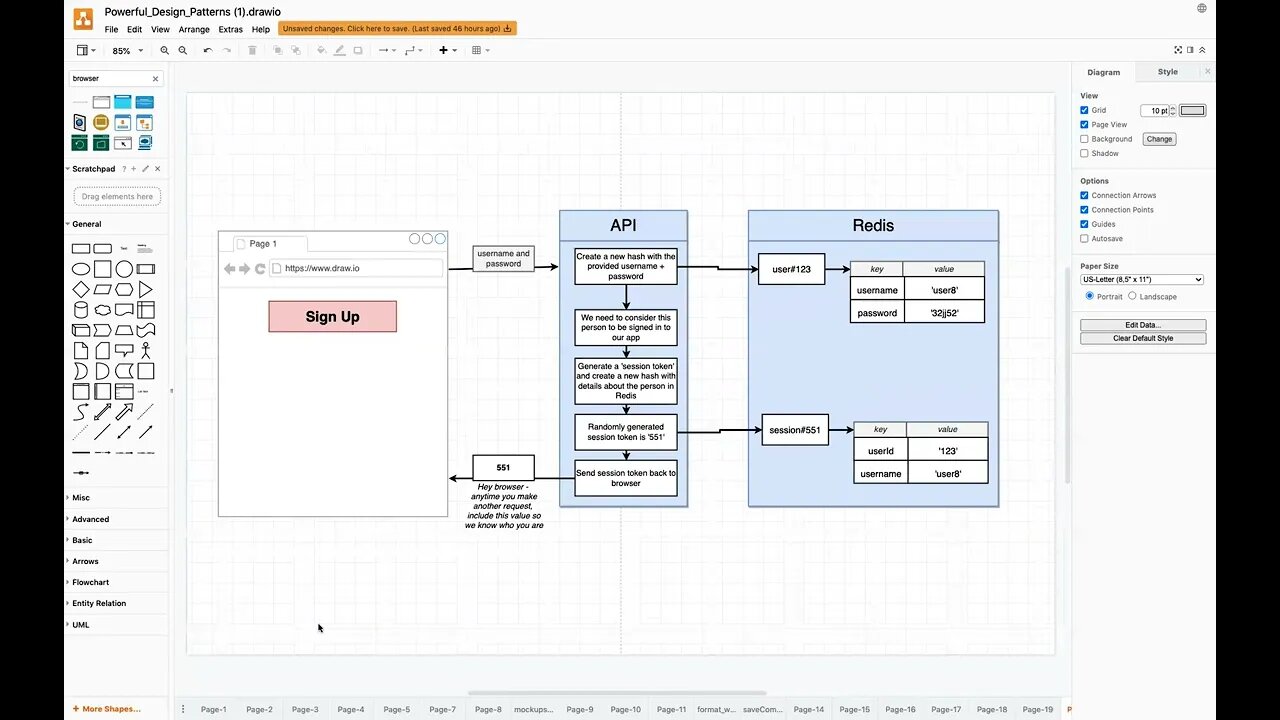This screenshot has width=1280, height=720.
Task: Add to Scratchpad with plus icon
Action: coord(134,169)
